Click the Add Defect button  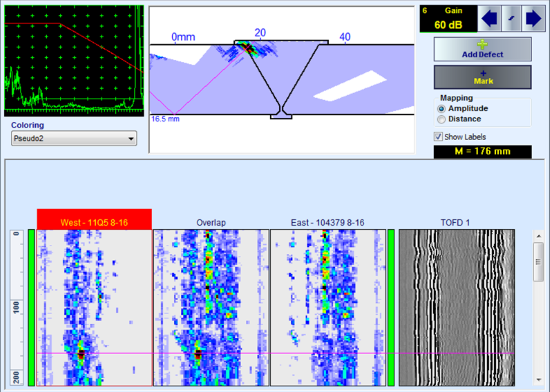(483, 49)
